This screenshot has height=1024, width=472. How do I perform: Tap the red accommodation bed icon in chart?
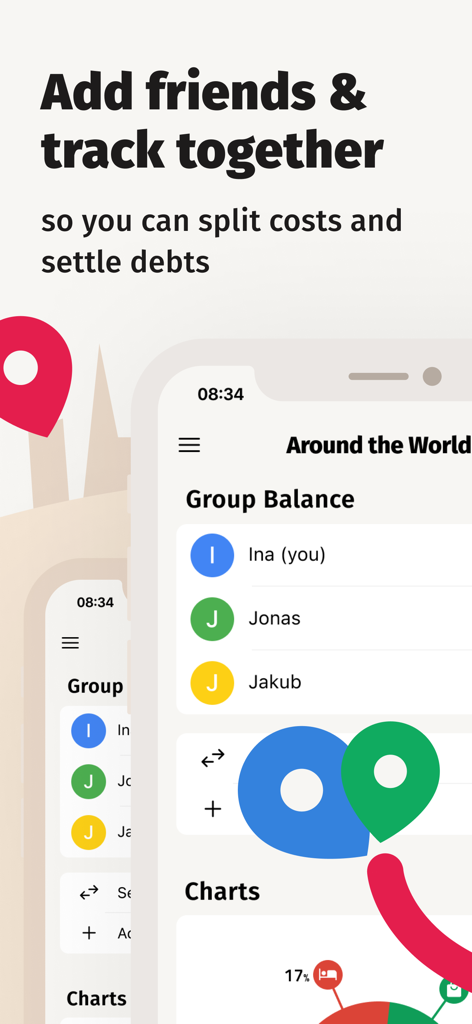click(x=328, y=975)
